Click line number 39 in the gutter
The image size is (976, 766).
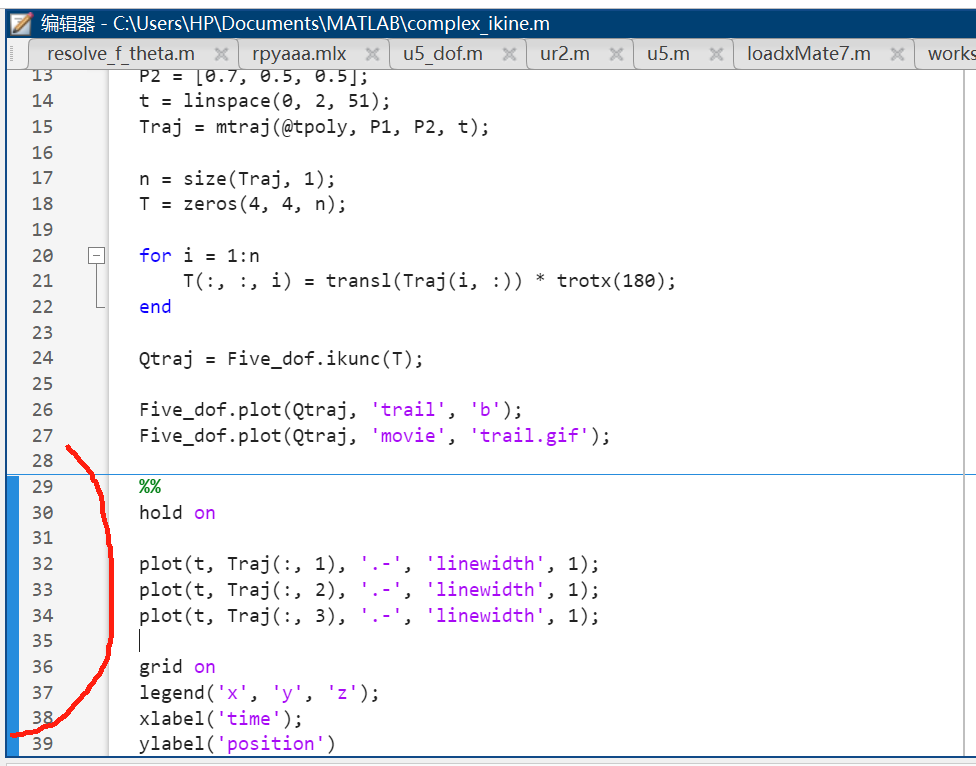pyautogui.click(x=42, y=744)
